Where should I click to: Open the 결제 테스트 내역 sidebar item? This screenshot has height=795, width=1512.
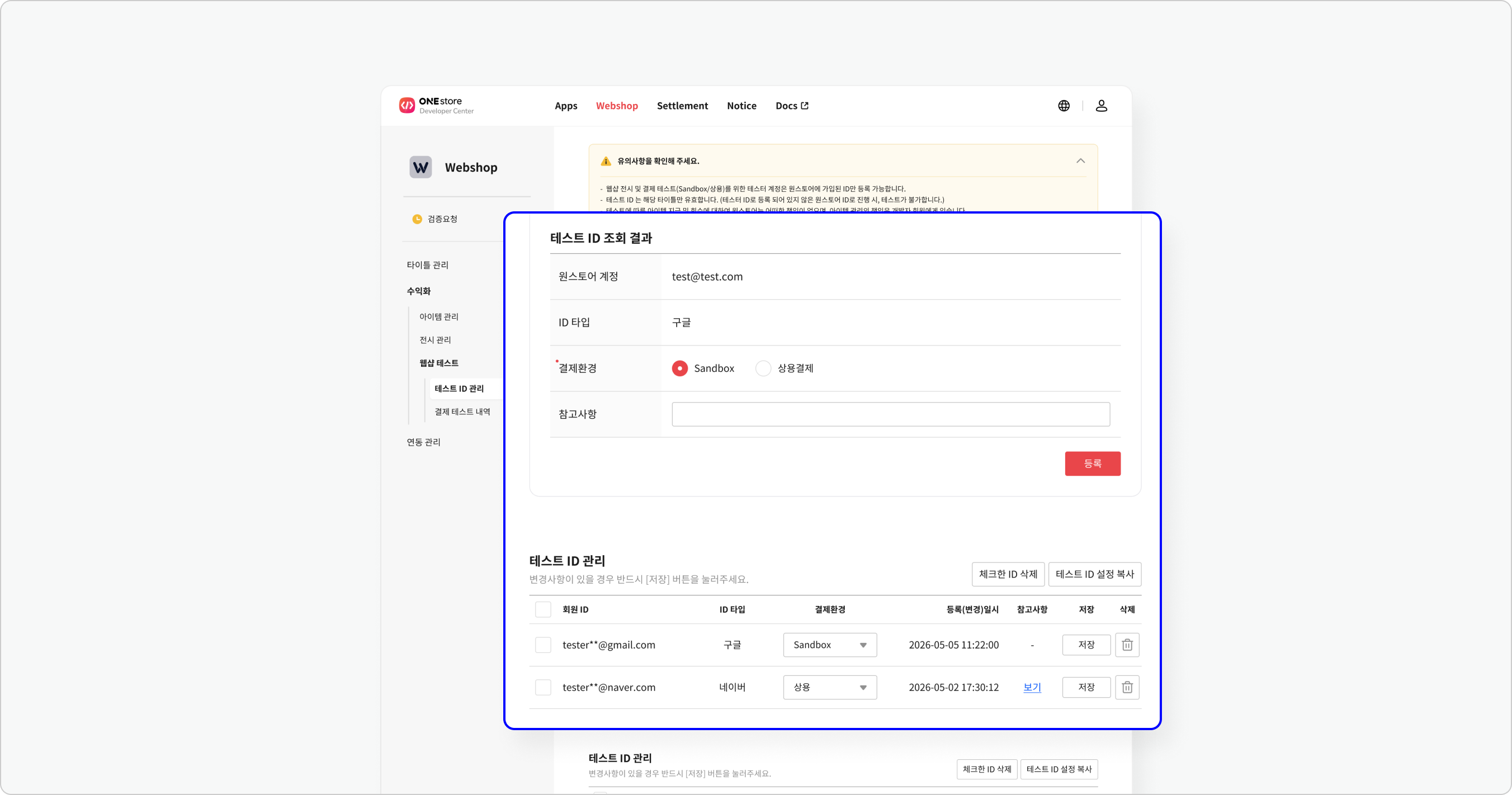pyautogui.click(x=462, y=412)
